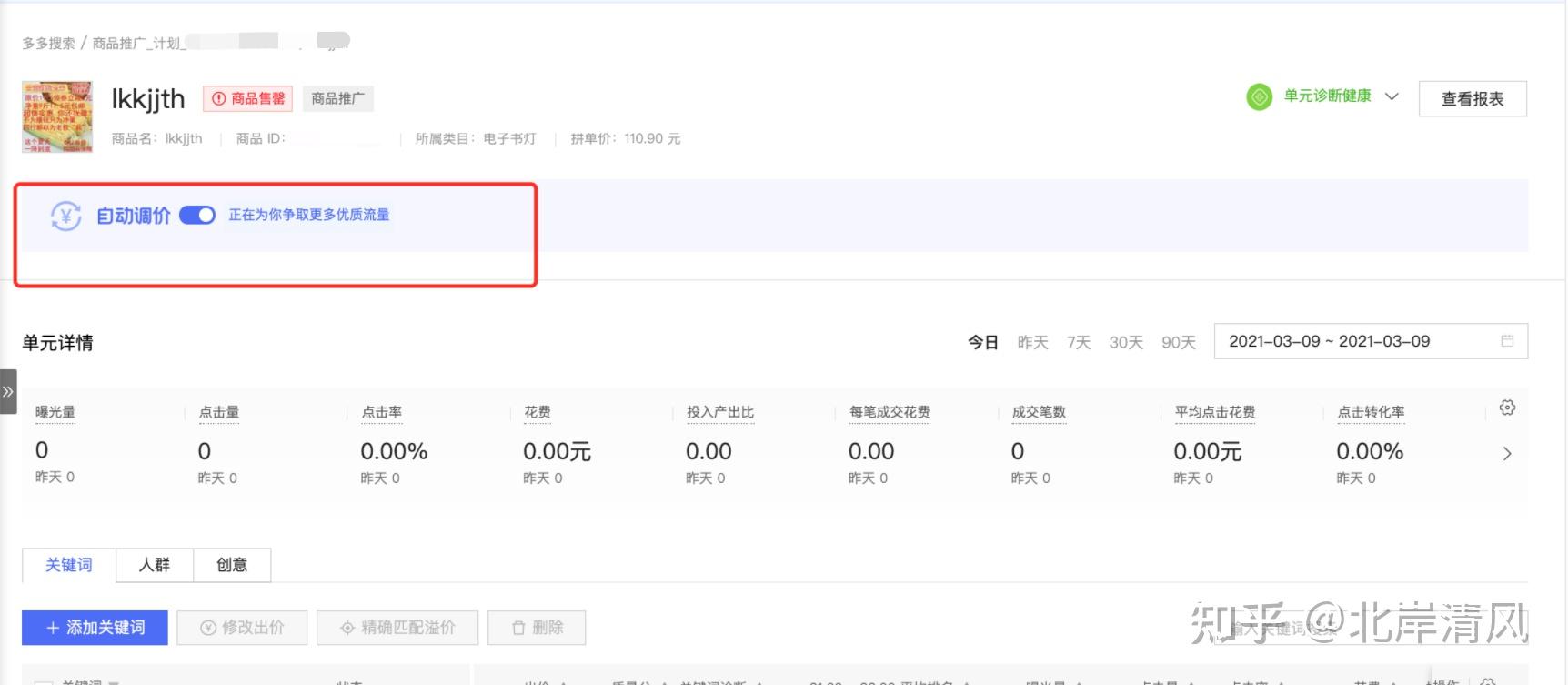Switch to the 人群 tab
Screen dimensions: 1568x685
pos(155,565)
